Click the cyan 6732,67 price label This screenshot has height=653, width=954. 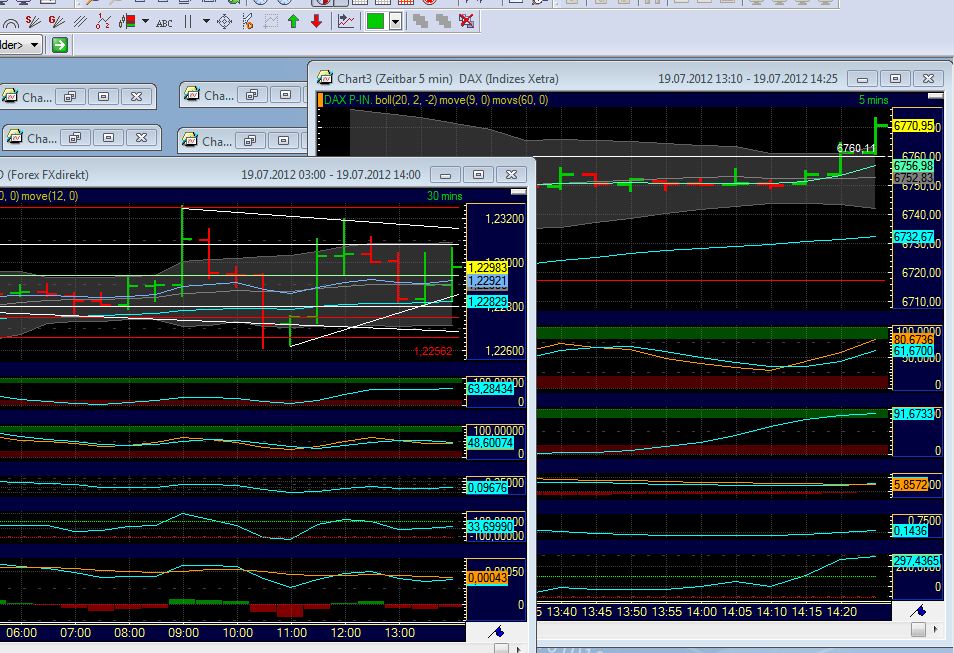click(x=913, y=237)
